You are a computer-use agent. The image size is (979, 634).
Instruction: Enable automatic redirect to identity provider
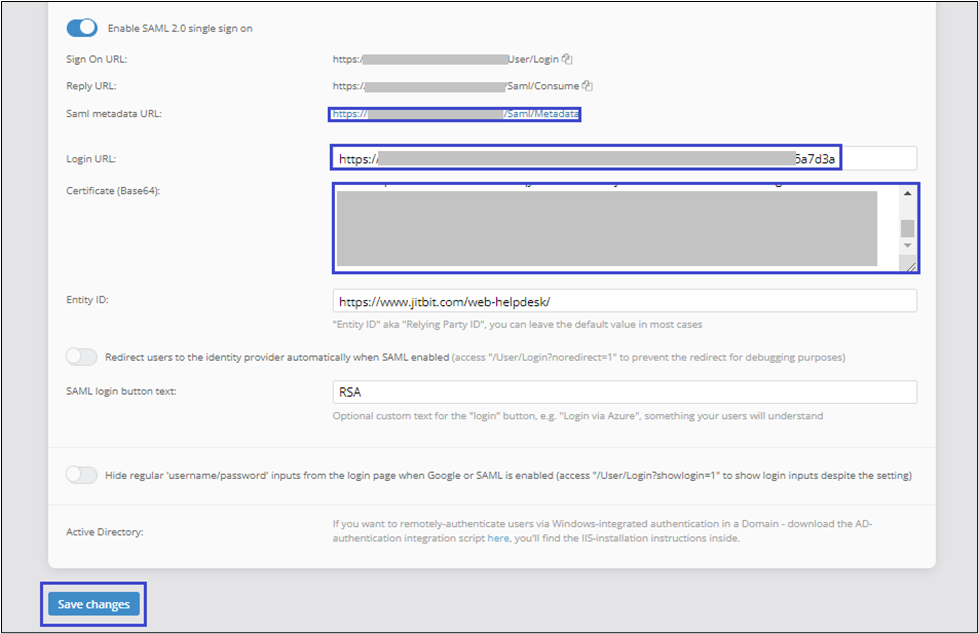click(82, 357)
